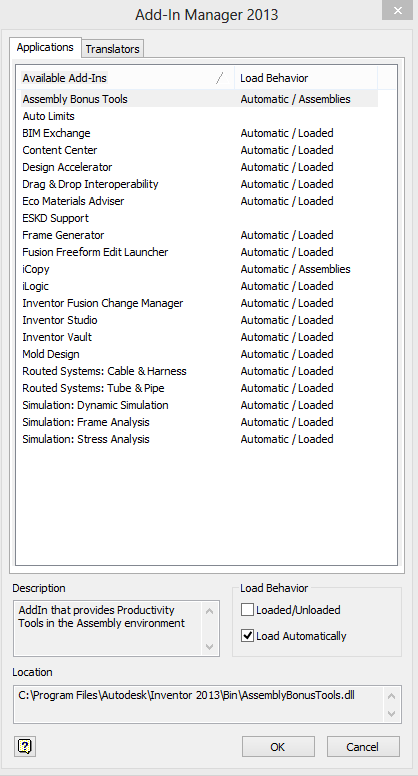Select the Applications tab

pos(45,47)
